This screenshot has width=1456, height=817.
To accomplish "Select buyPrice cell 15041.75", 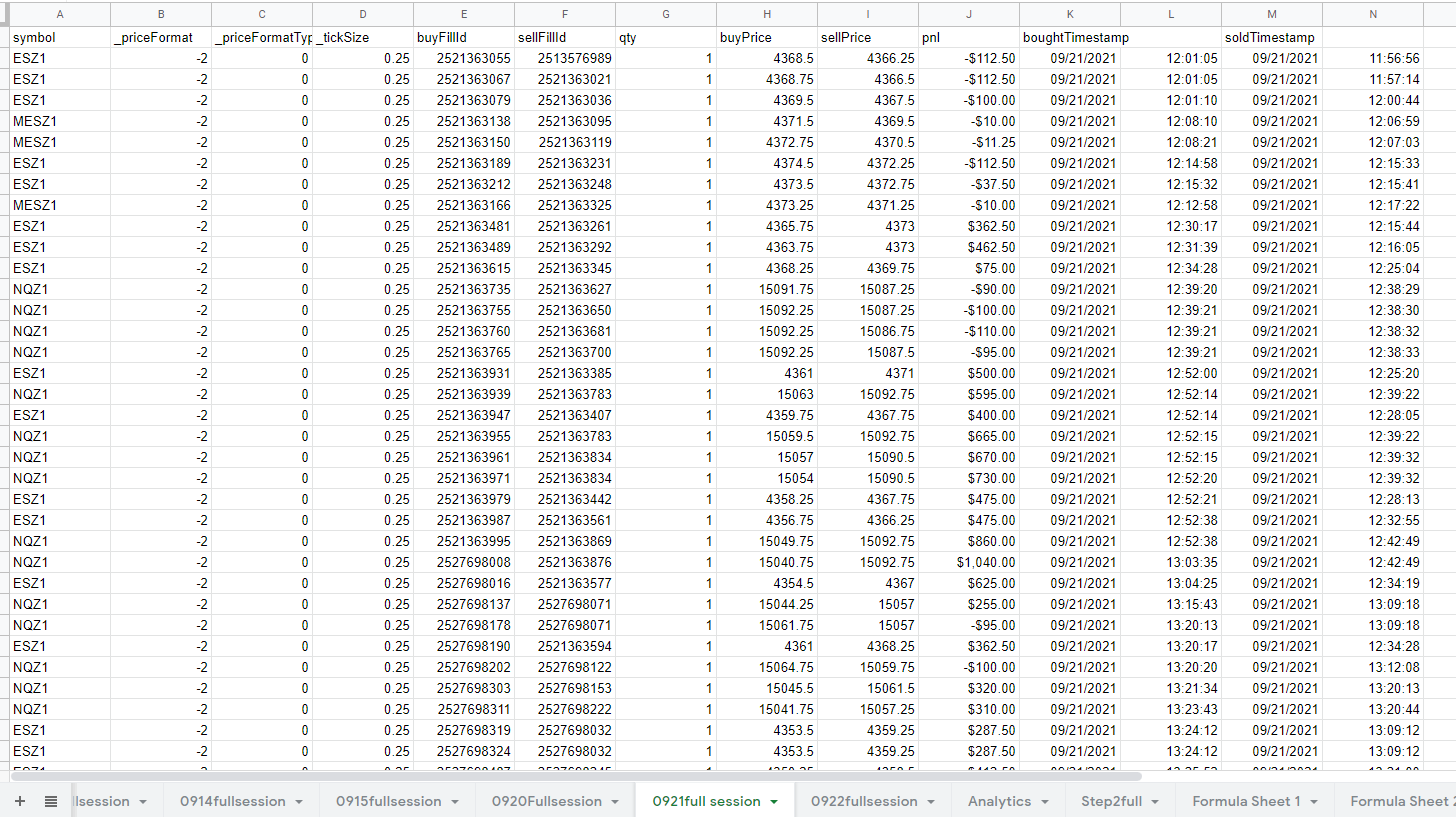I will tap(767, 709).
